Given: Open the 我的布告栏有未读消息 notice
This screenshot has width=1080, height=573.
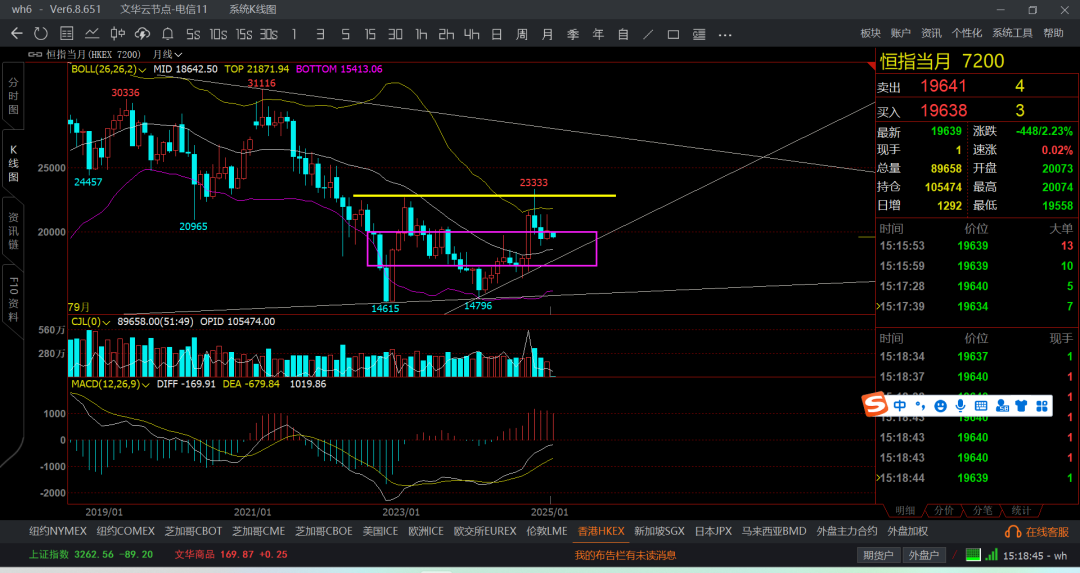Looking at the screenshot, I should (625, 555).
